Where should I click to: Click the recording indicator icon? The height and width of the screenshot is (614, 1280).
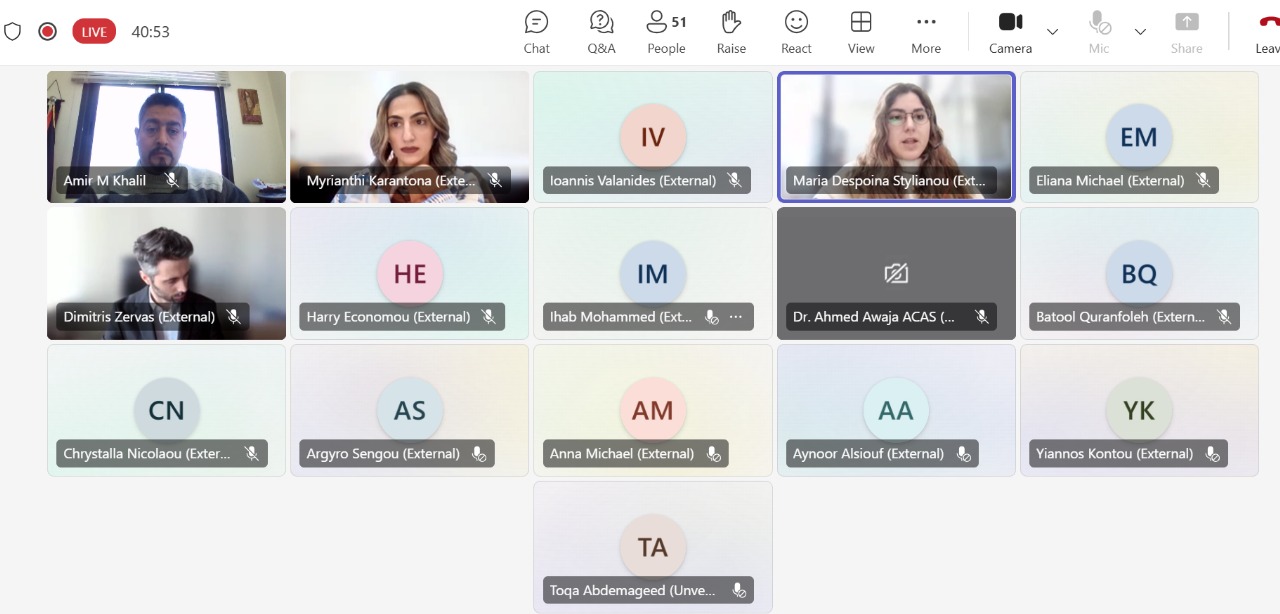point(47,32)
